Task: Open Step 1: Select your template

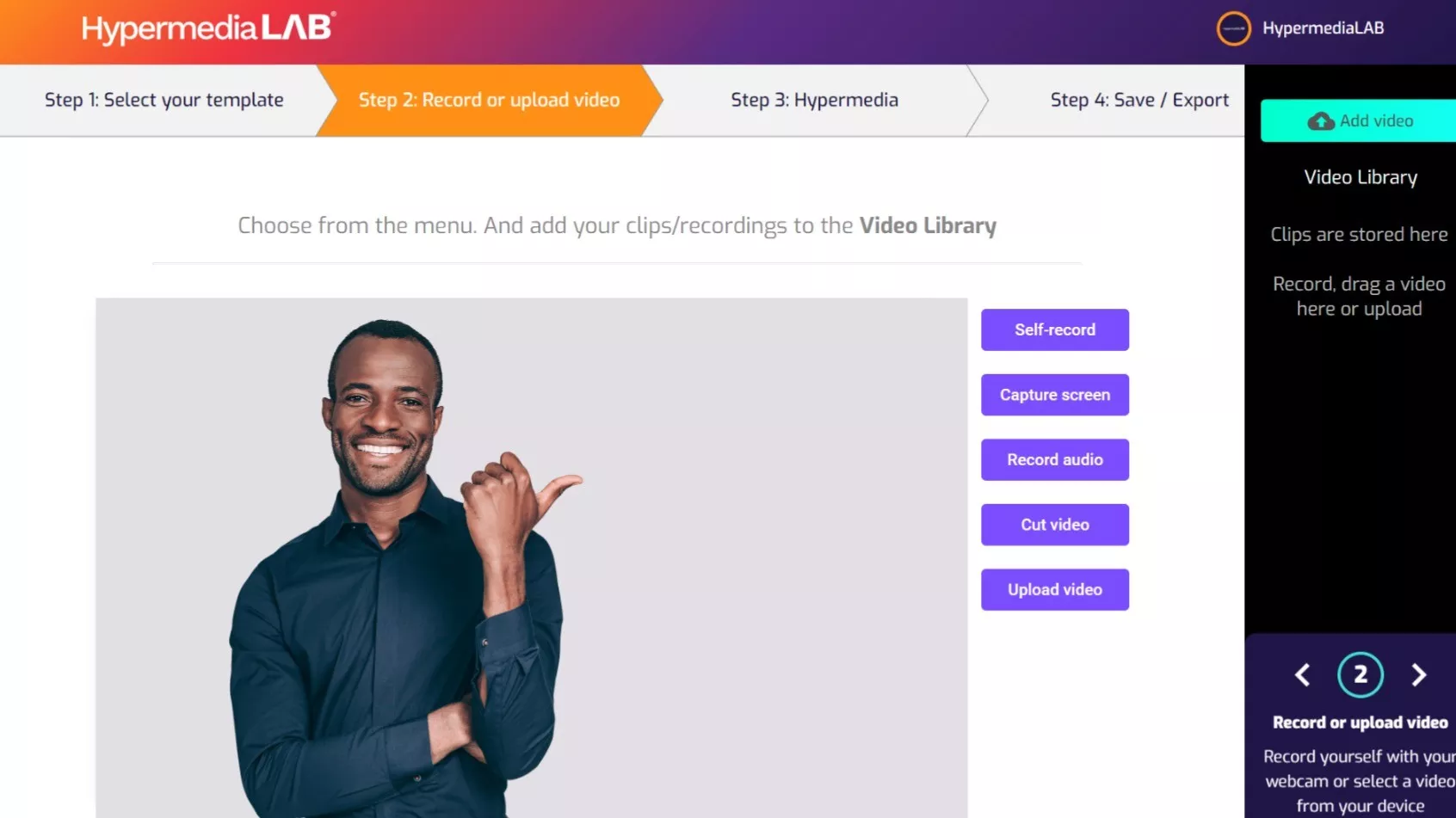Action: point(164,100)
